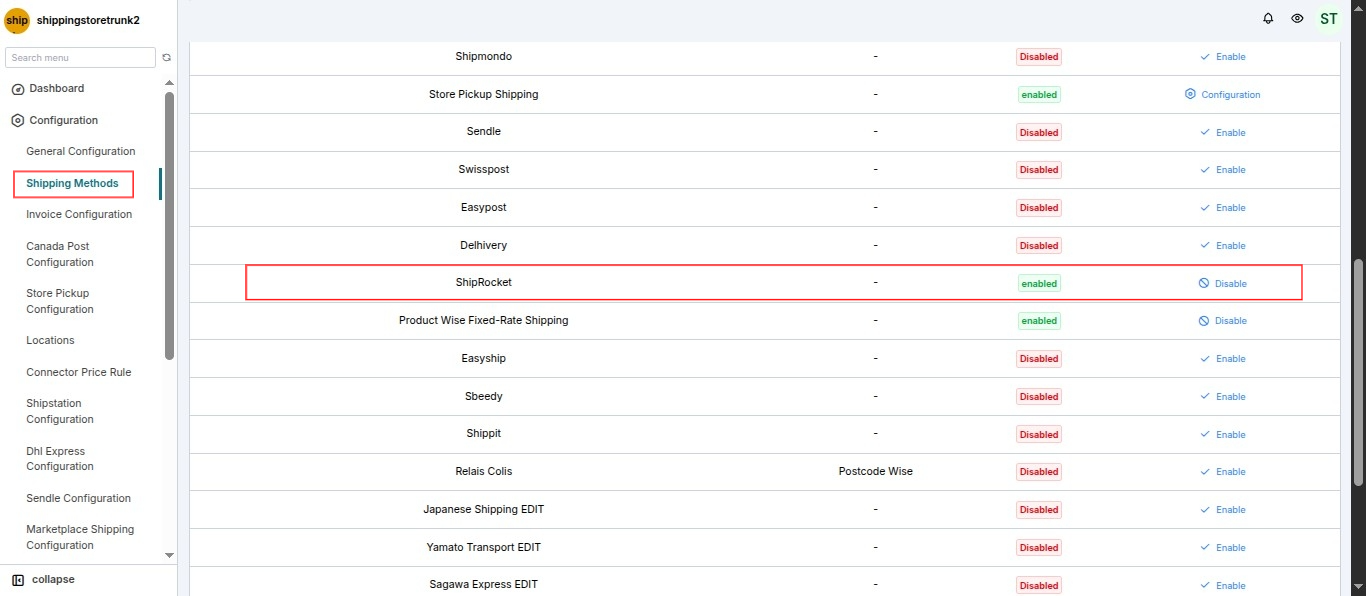Click the ship store logo
This screenshot has width=1366, height=596.
click(17, 20)
